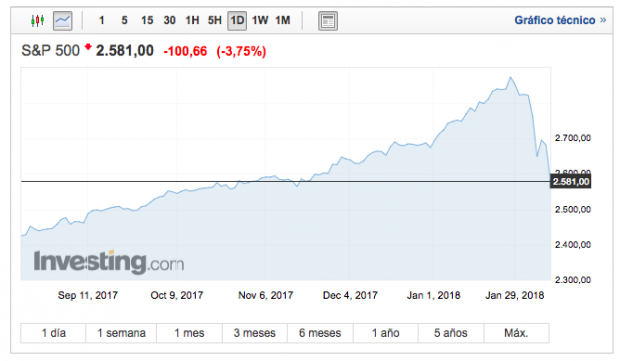
Task: Select the 1D daily interval
Action: (237, 21)
